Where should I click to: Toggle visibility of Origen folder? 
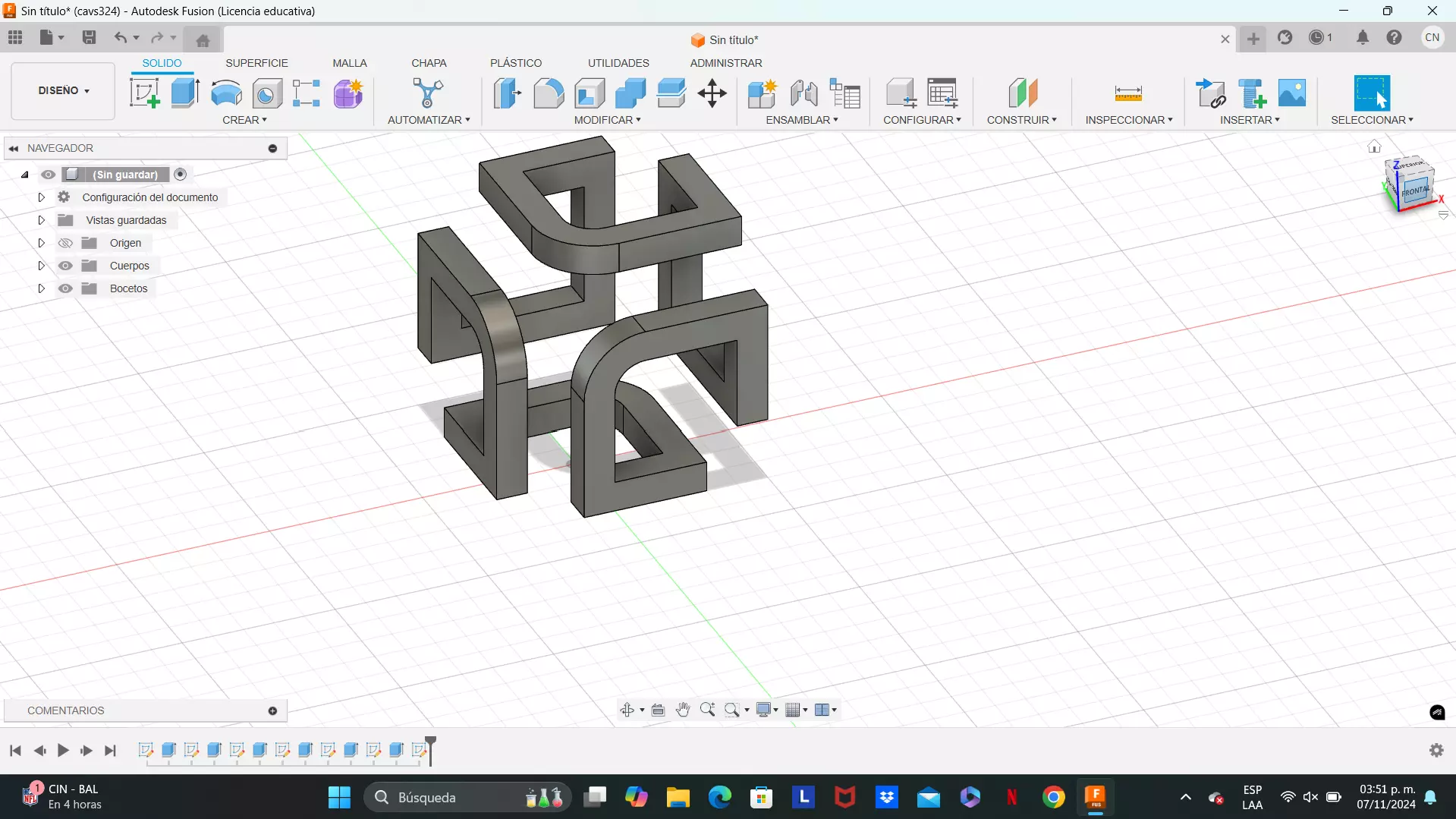coord(66,243)
